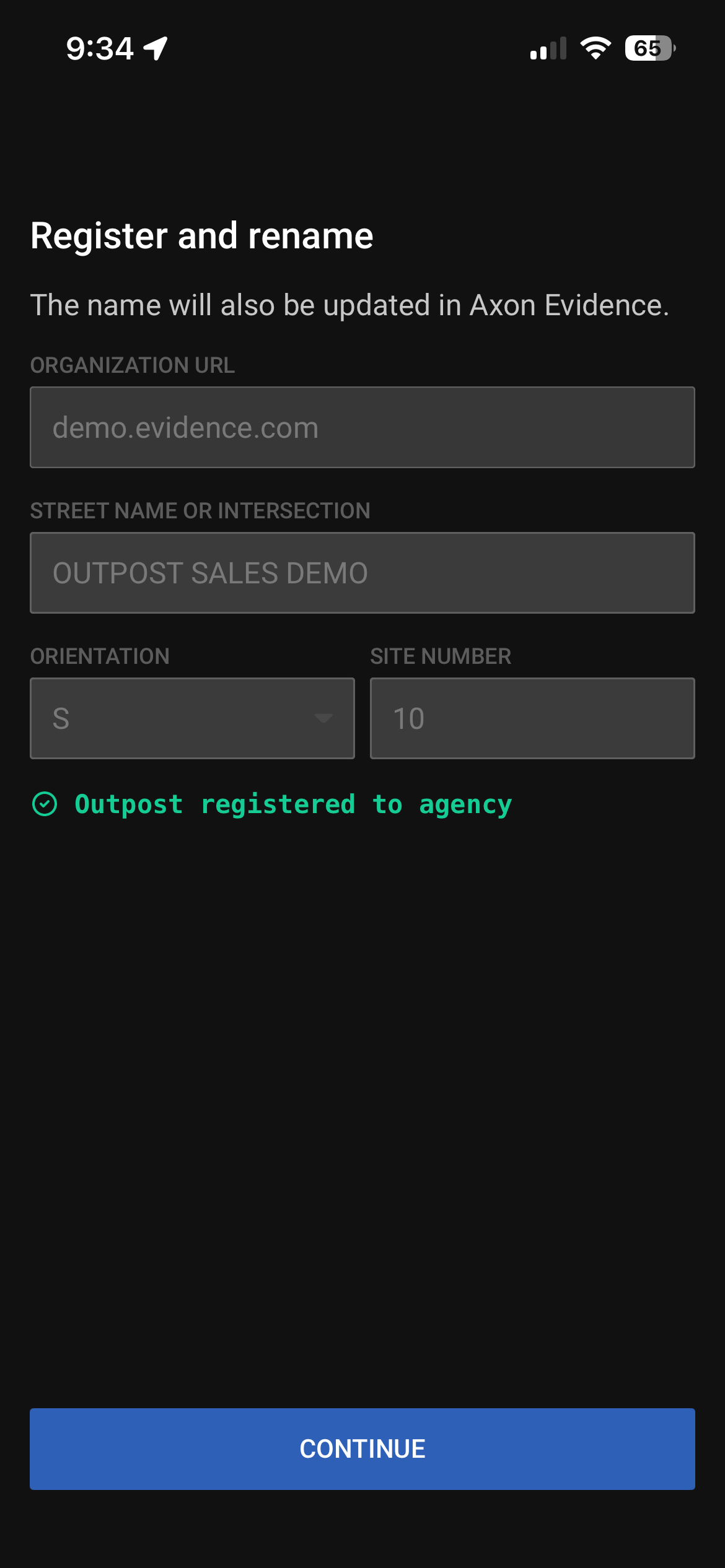
Task: Click the Axon Evidence description text
Action: click(x=349, y=305)
